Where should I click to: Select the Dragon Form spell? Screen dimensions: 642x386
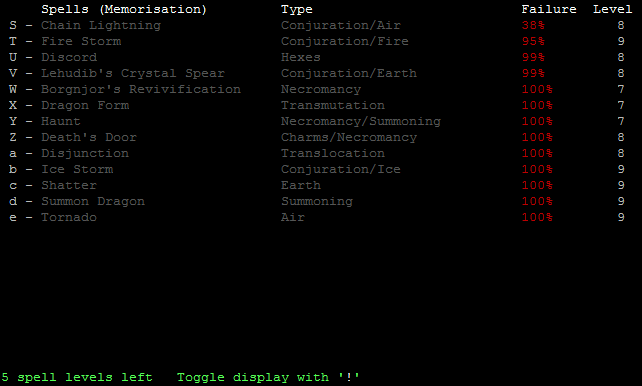pos(317,105)
